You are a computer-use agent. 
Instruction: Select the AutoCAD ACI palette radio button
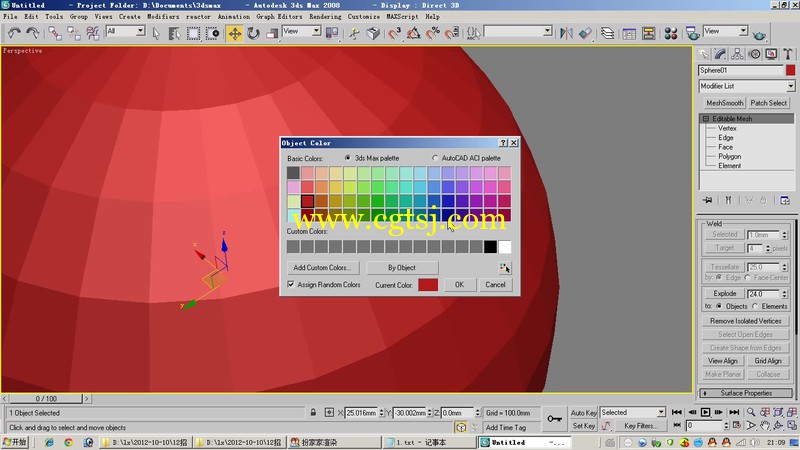click(435, 158)
